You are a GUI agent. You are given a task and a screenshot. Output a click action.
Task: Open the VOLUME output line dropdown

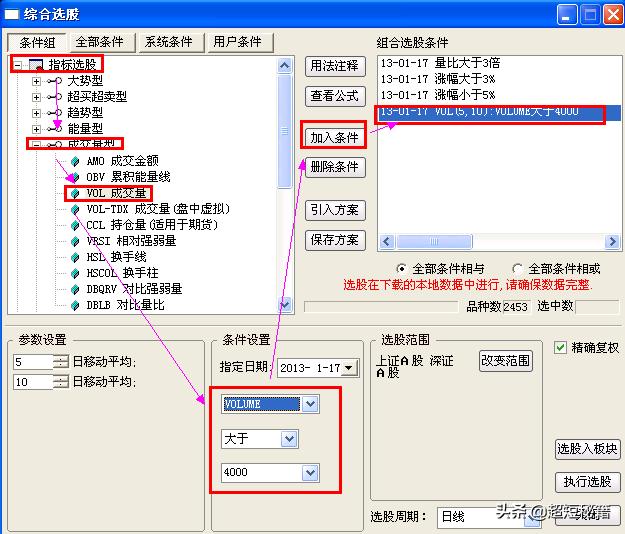pyautogui.click(x=310, y=404)
